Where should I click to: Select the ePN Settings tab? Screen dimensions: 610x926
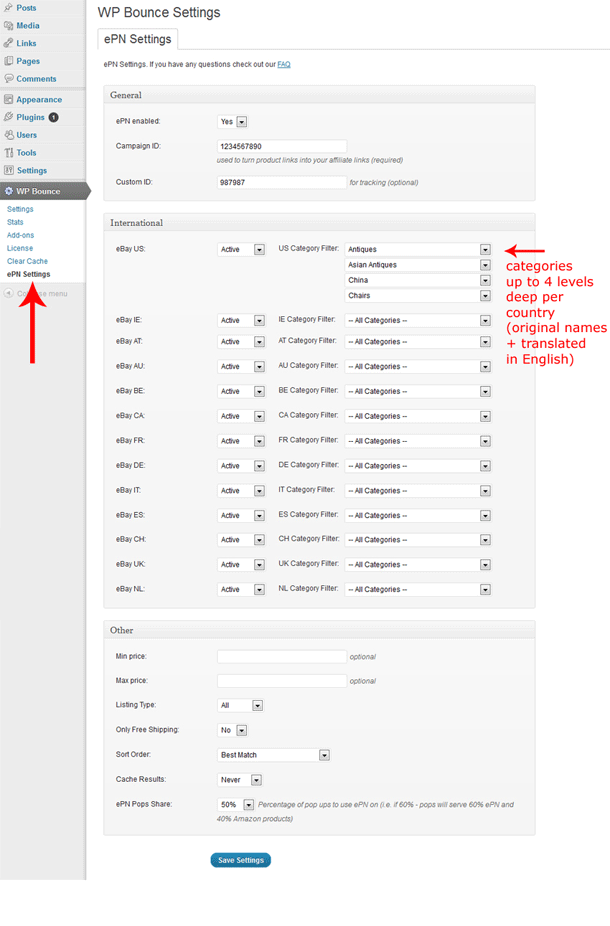click(x=138, y=39)
